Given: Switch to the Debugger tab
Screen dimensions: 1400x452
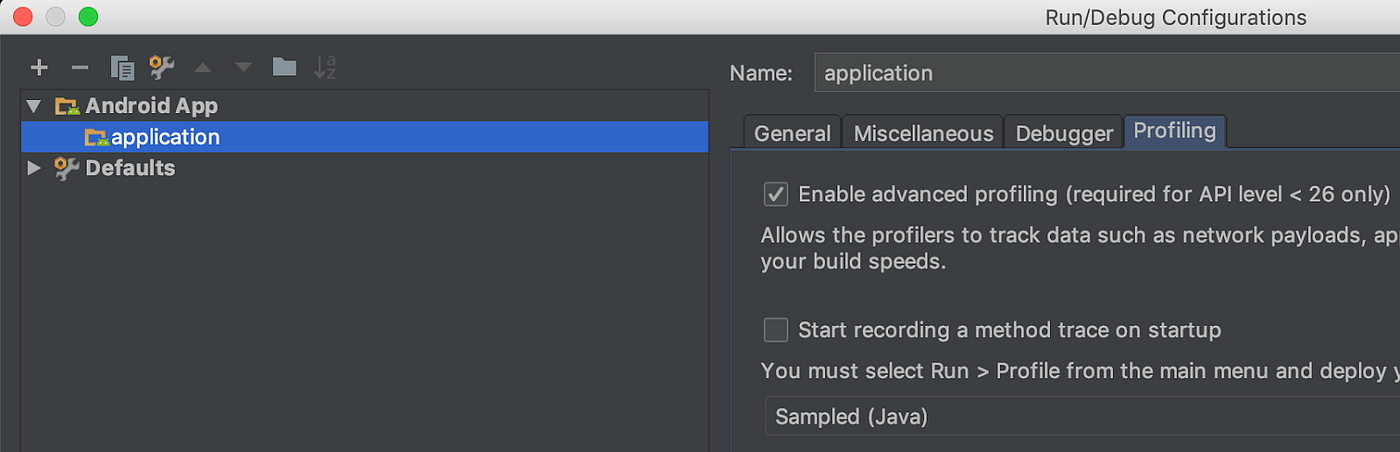Looking at the screenshot, I should (x=1064, y=133).
